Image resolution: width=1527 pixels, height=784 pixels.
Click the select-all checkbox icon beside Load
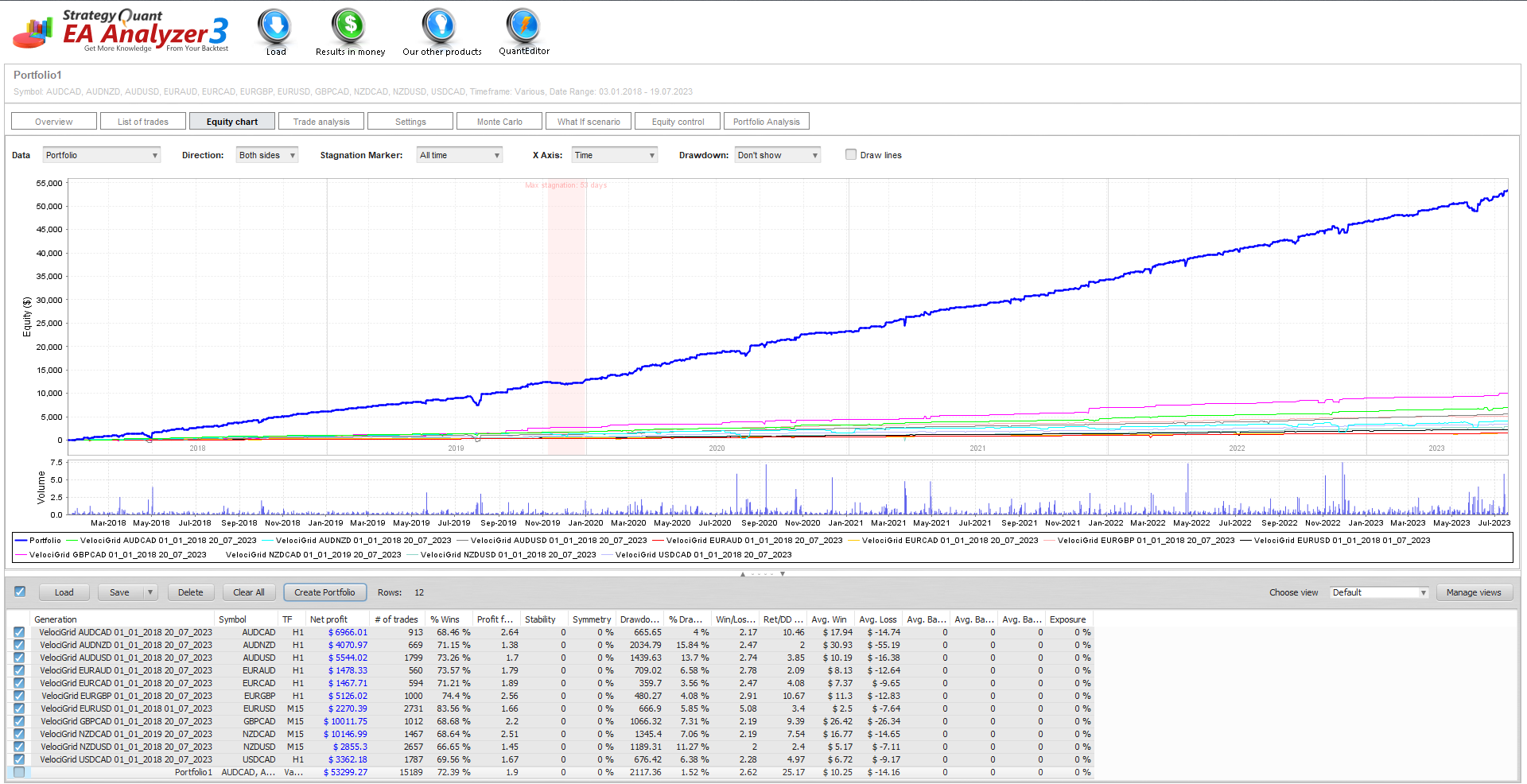(20, 592)
